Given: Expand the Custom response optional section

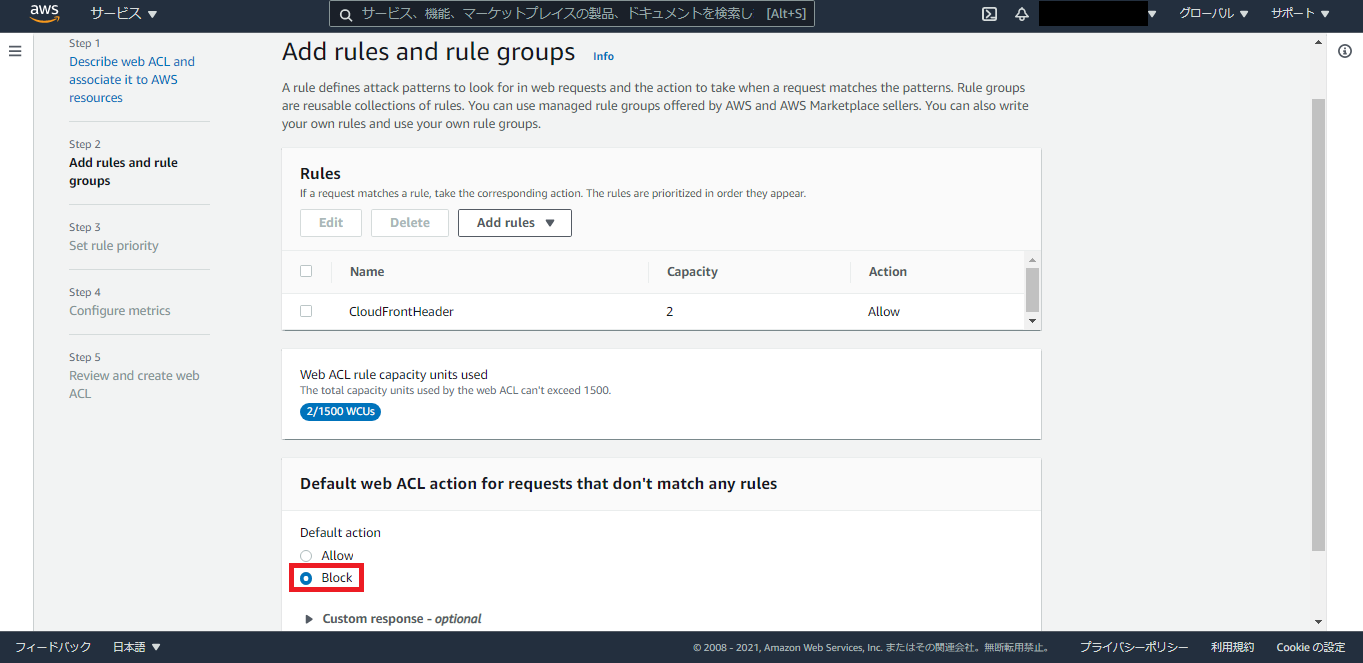Looking at the screenshot, I should point(393,619).
